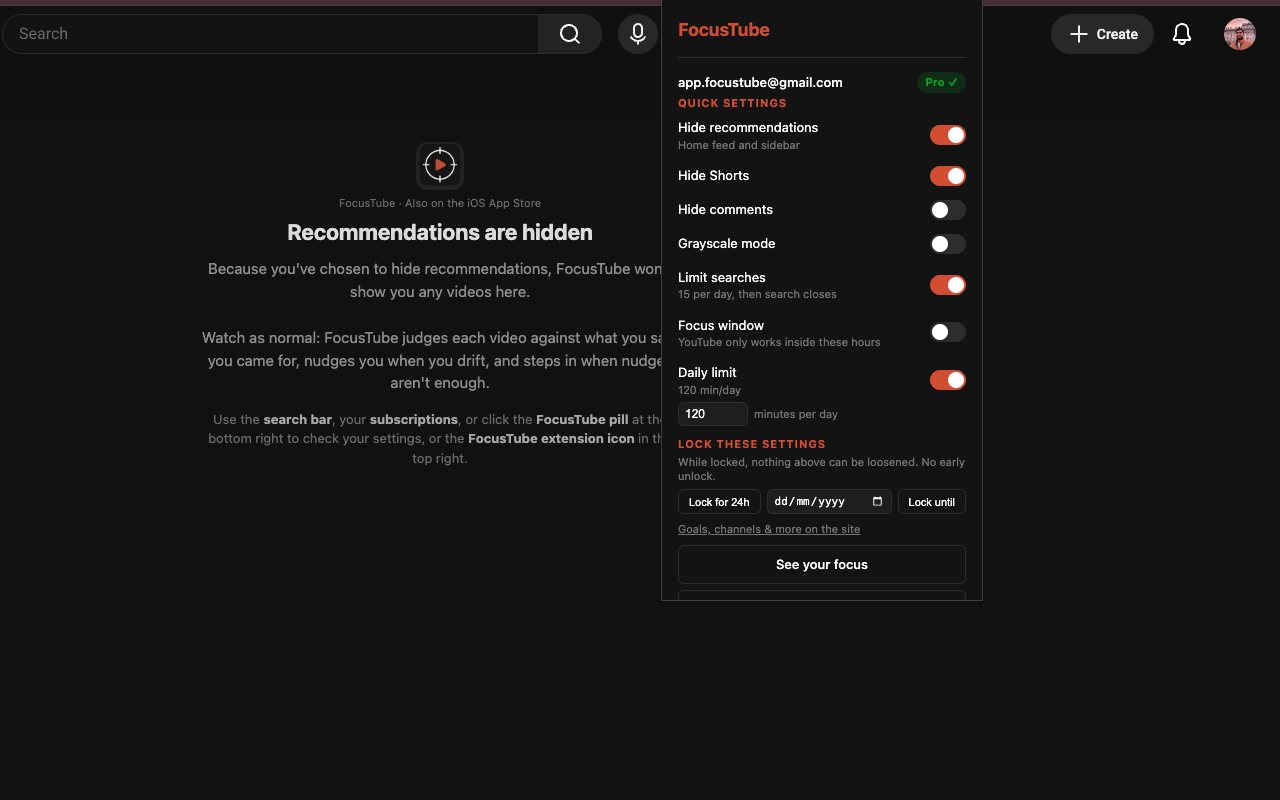Click 'Home feed and sidebar' subtitle
This screenshot has height=800, width=1280.
(x=739, y=145)
